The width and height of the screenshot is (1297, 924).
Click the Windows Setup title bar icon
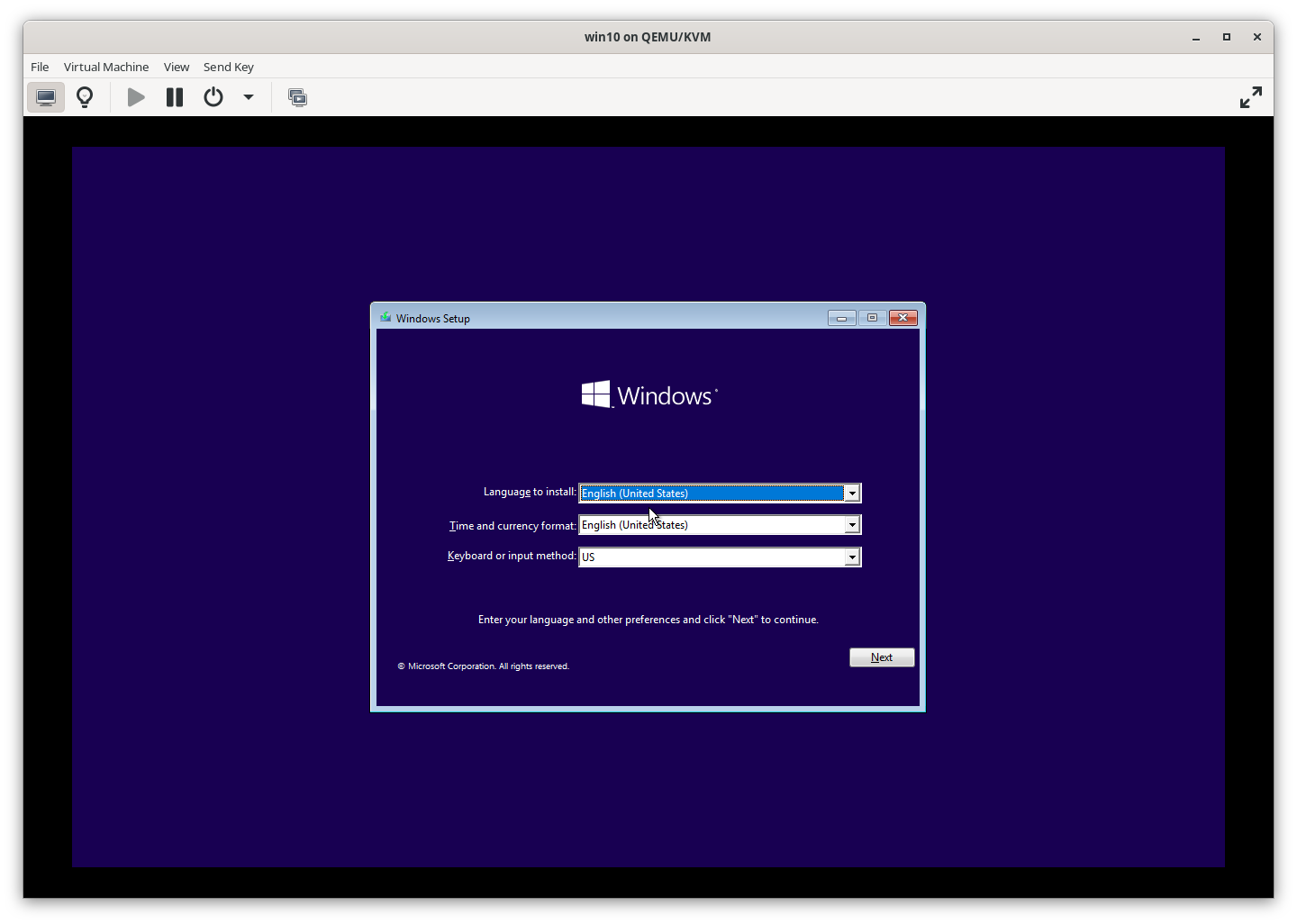pyautogui.click(x=385, y=318)
